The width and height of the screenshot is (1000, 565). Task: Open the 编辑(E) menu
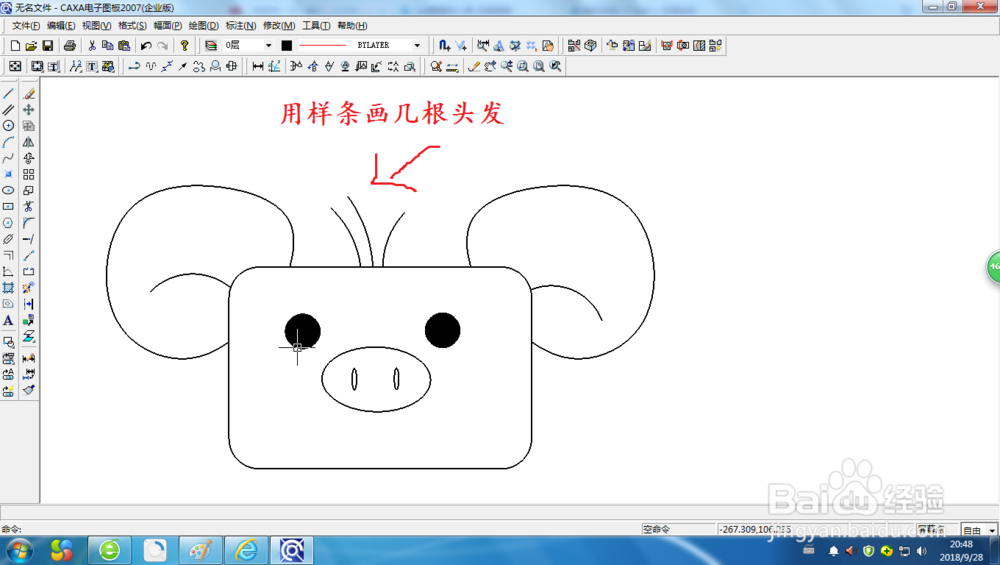(61, 26)
